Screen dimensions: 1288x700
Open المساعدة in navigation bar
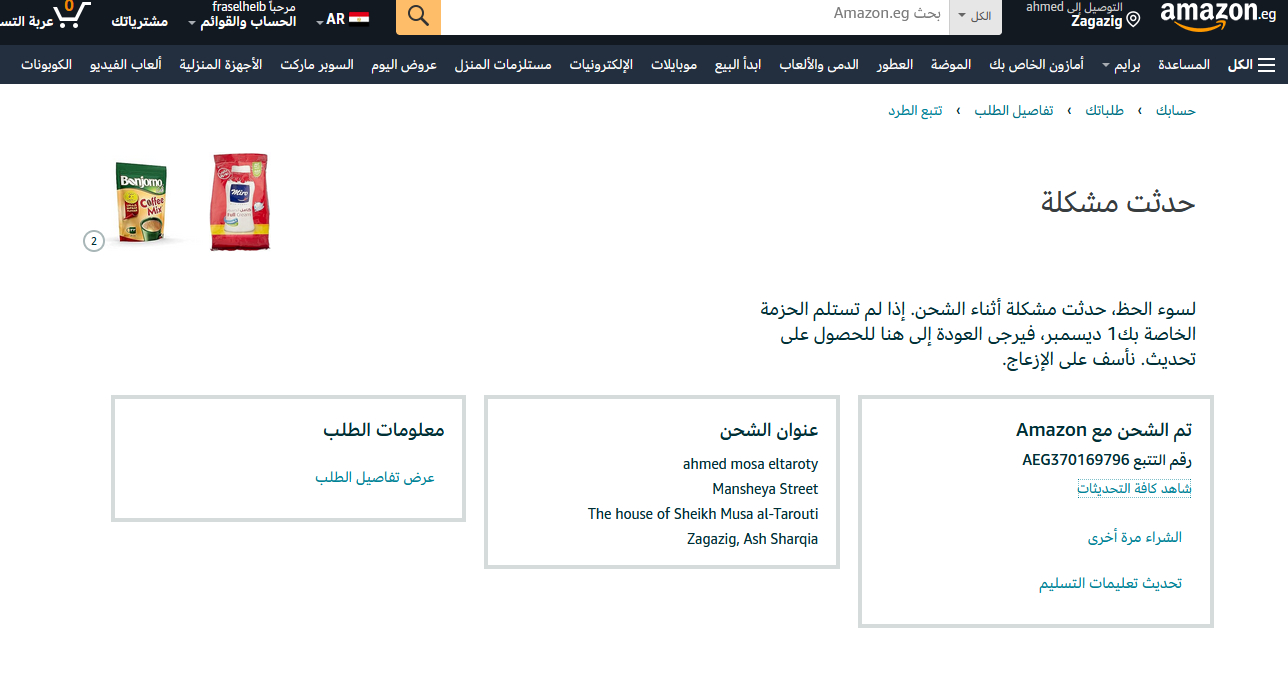(x=1184, y=65)
